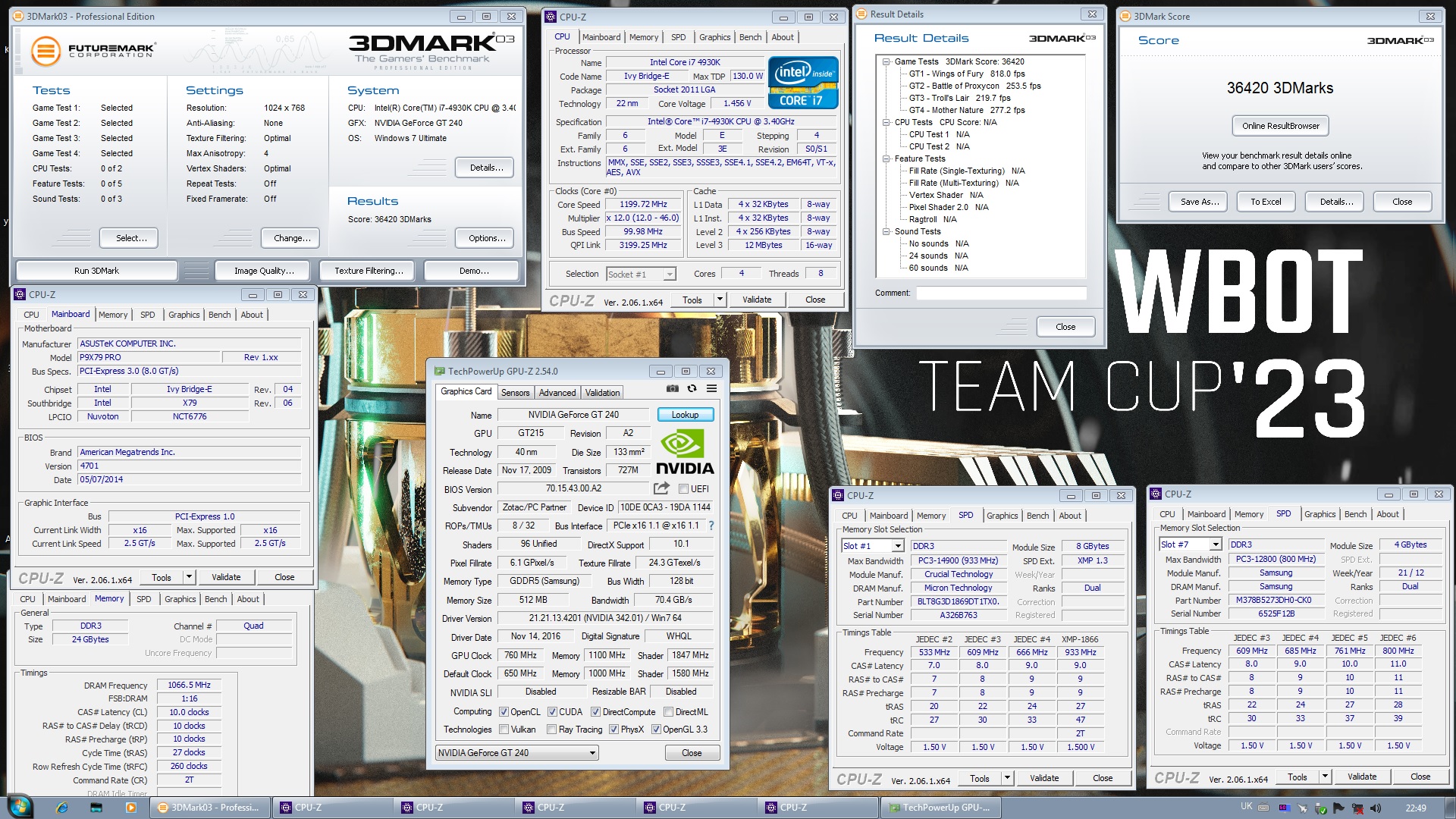Open the Slot #7 memory slot dropdown

(1191, 544)
